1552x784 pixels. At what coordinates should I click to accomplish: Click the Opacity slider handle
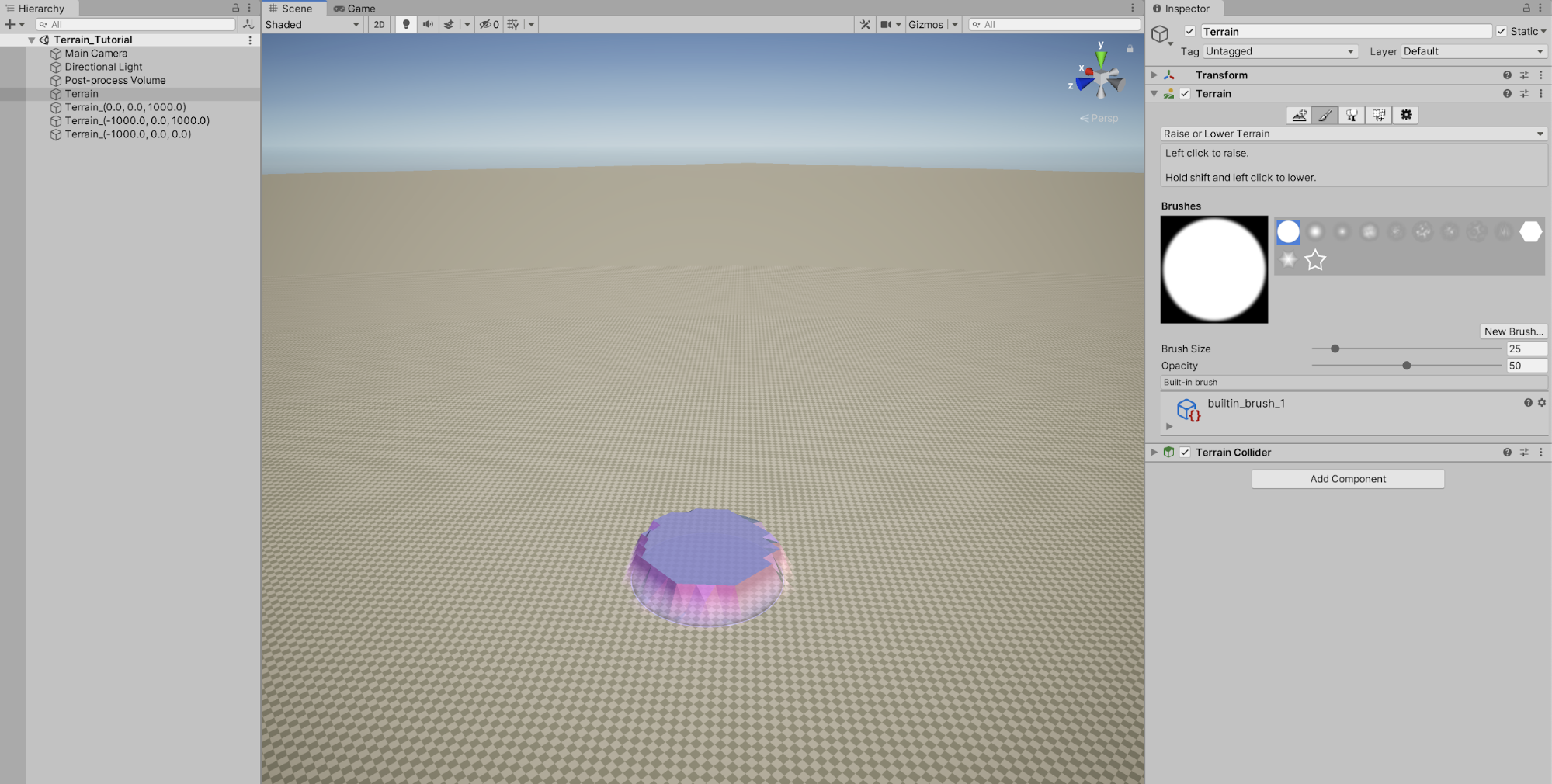[x=1407, y=366]
